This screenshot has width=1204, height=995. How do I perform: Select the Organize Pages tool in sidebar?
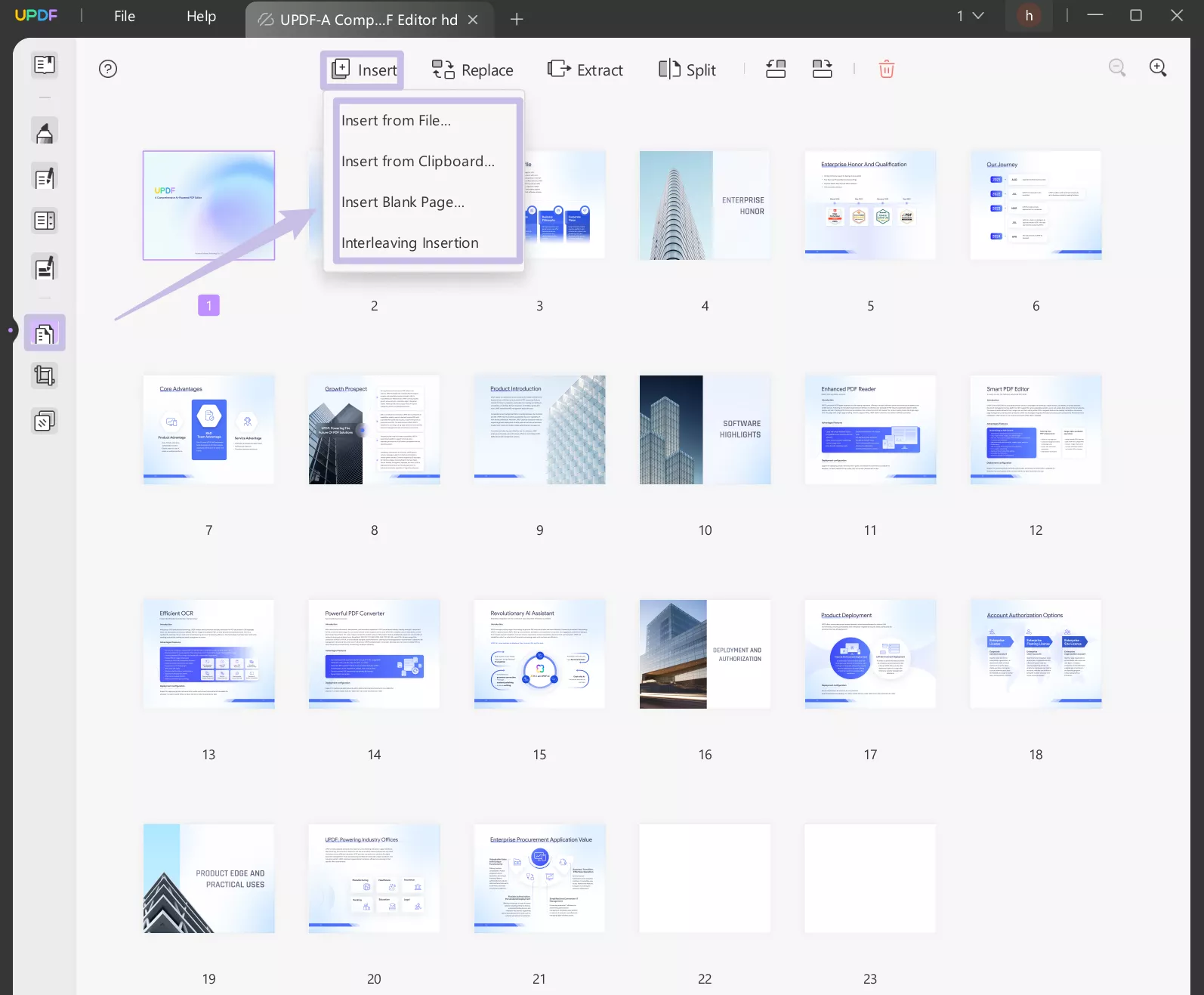pos(45,333)
